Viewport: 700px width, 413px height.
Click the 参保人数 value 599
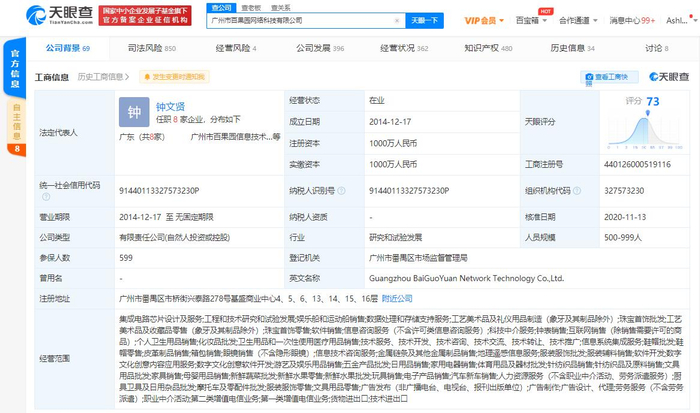pos(126,258)
